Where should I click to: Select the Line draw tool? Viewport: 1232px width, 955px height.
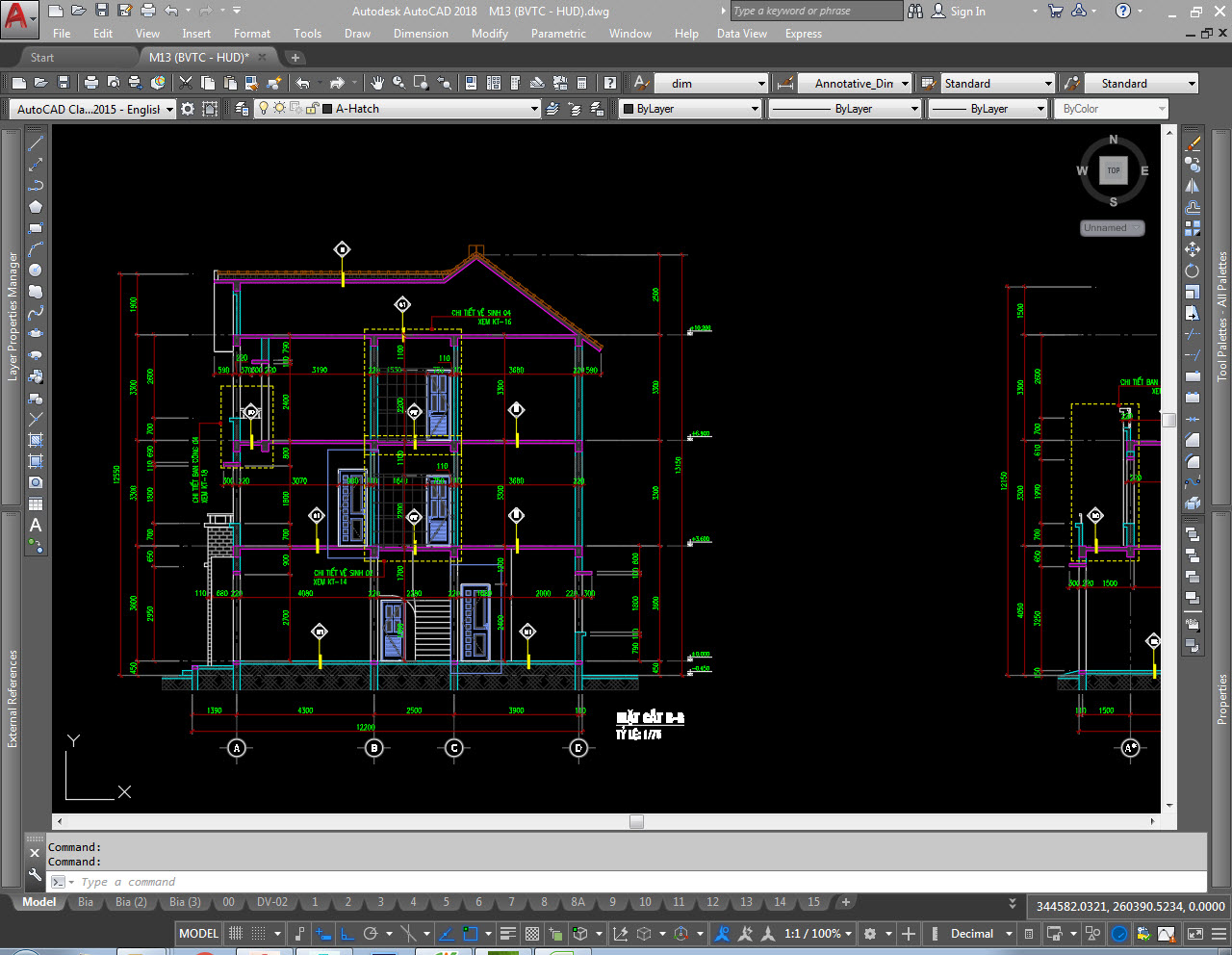36,142
